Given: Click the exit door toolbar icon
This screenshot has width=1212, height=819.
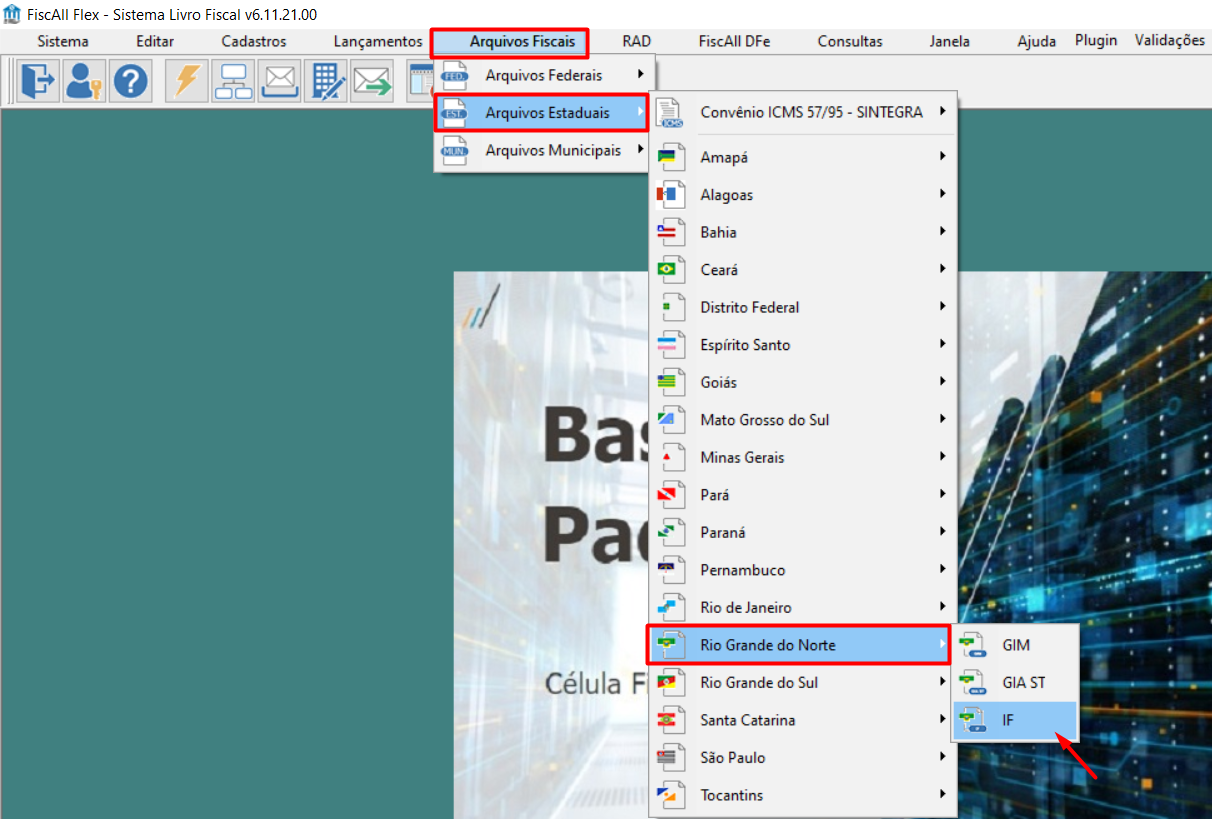Looking at the screenshot, I should (x=39, y=81).
